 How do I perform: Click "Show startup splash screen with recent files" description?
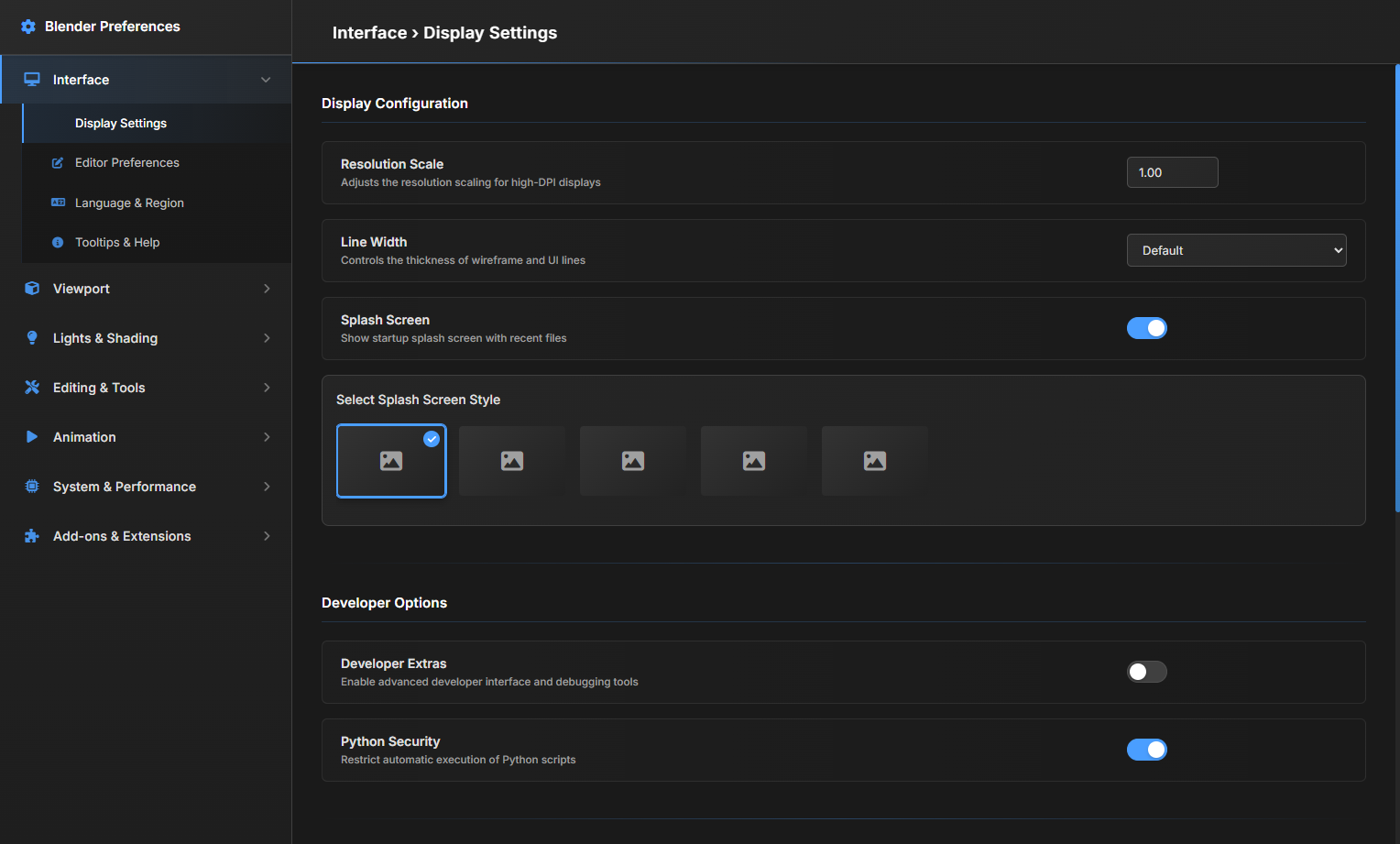(454, 338)
